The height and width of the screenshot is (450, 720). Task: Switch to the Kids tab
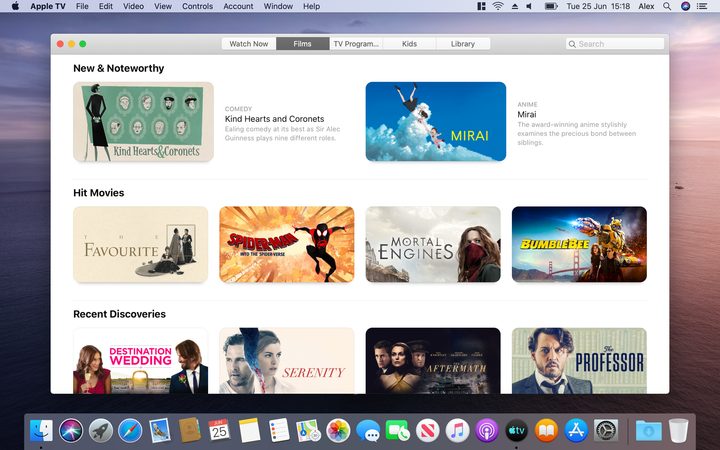pos(409,44)
